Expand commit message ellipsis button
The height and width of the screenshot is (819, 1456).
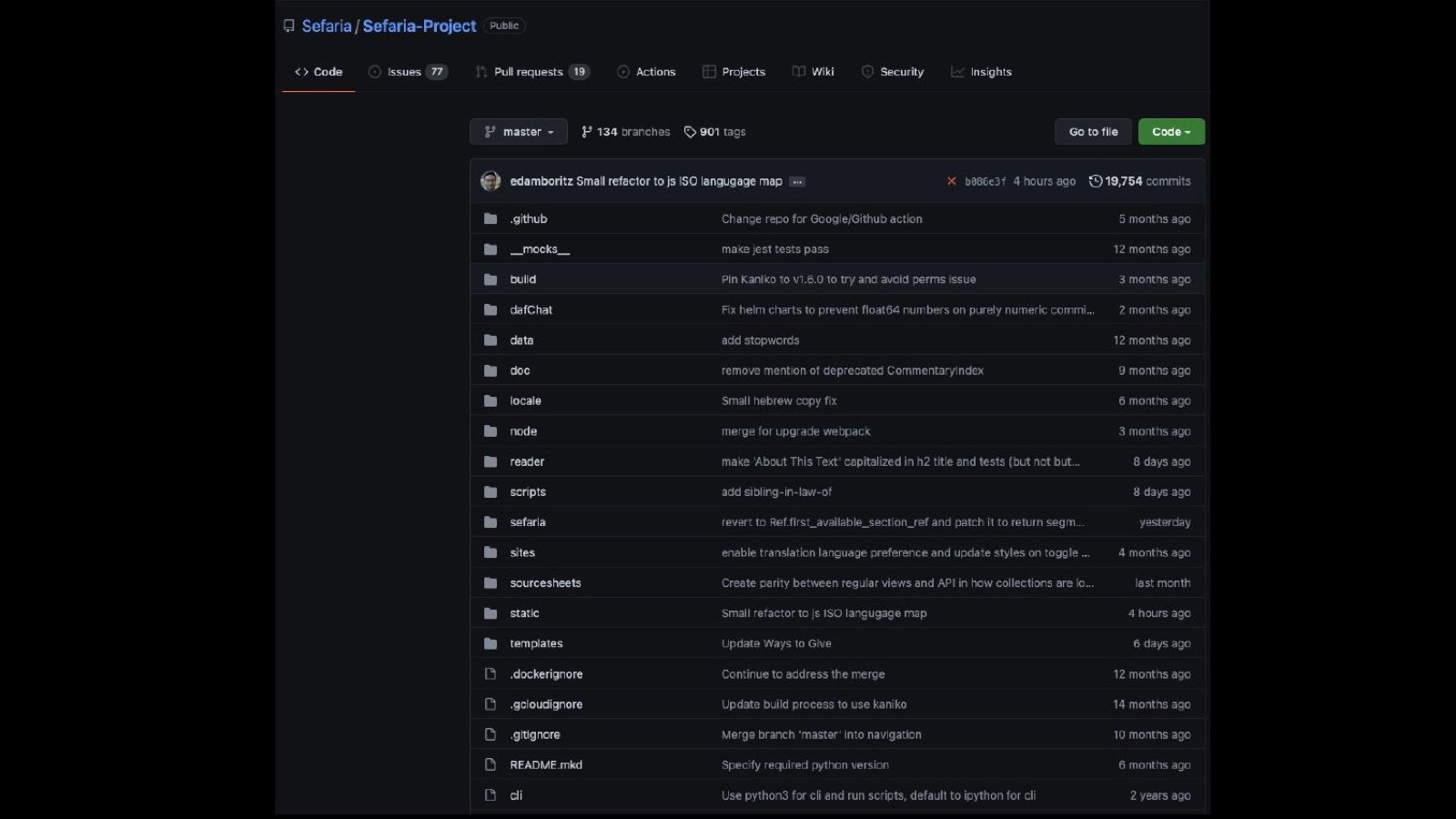(x=797, y=182)
